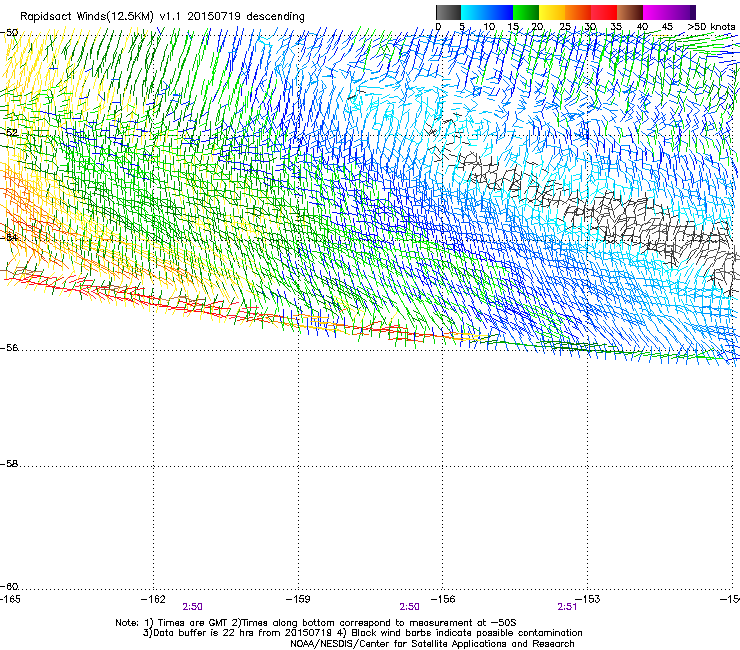Image resolution: width=740 pixels, height=650 pixels.
Task: Click the '25' legend scale label
Action: [x=564, y=26]
